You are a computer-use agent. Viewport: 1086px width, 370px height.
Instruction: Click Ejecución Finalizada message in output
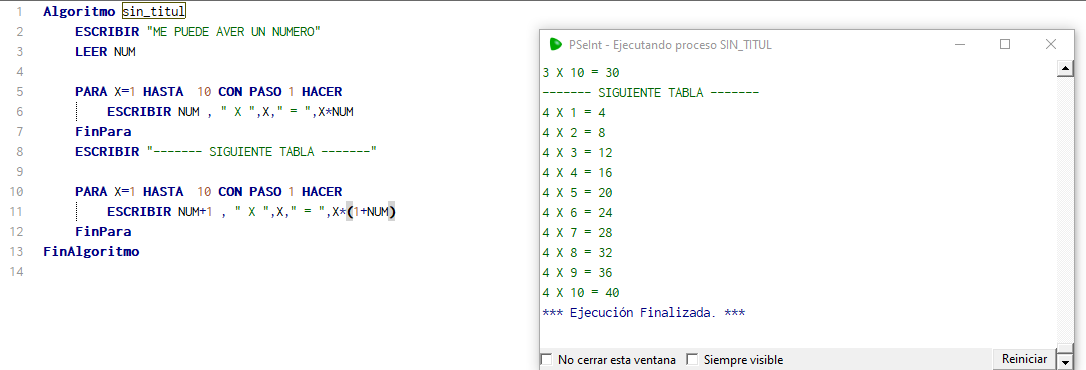click(644, 312)
